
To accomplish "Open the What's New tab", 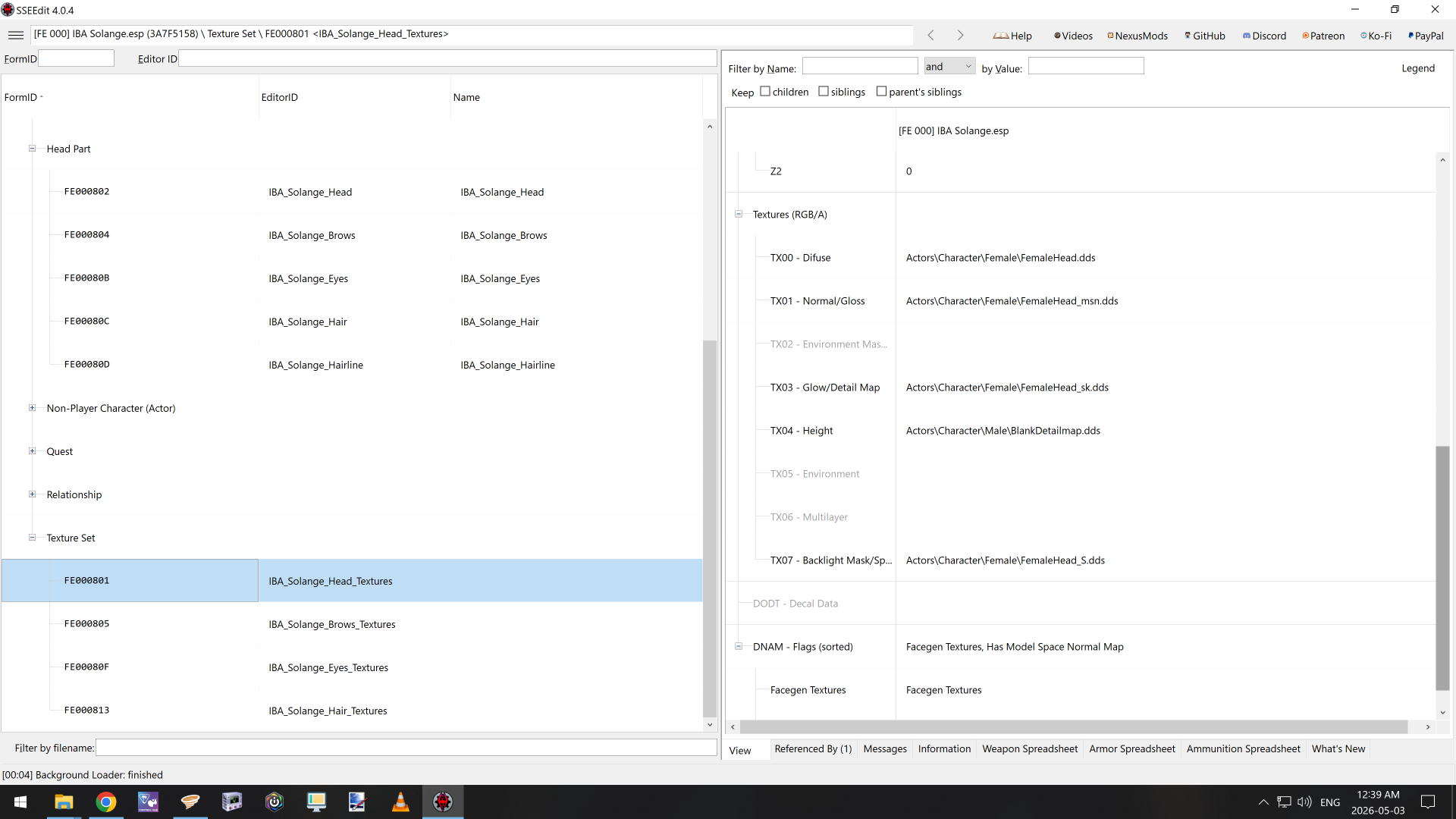I will (1338, 749).
